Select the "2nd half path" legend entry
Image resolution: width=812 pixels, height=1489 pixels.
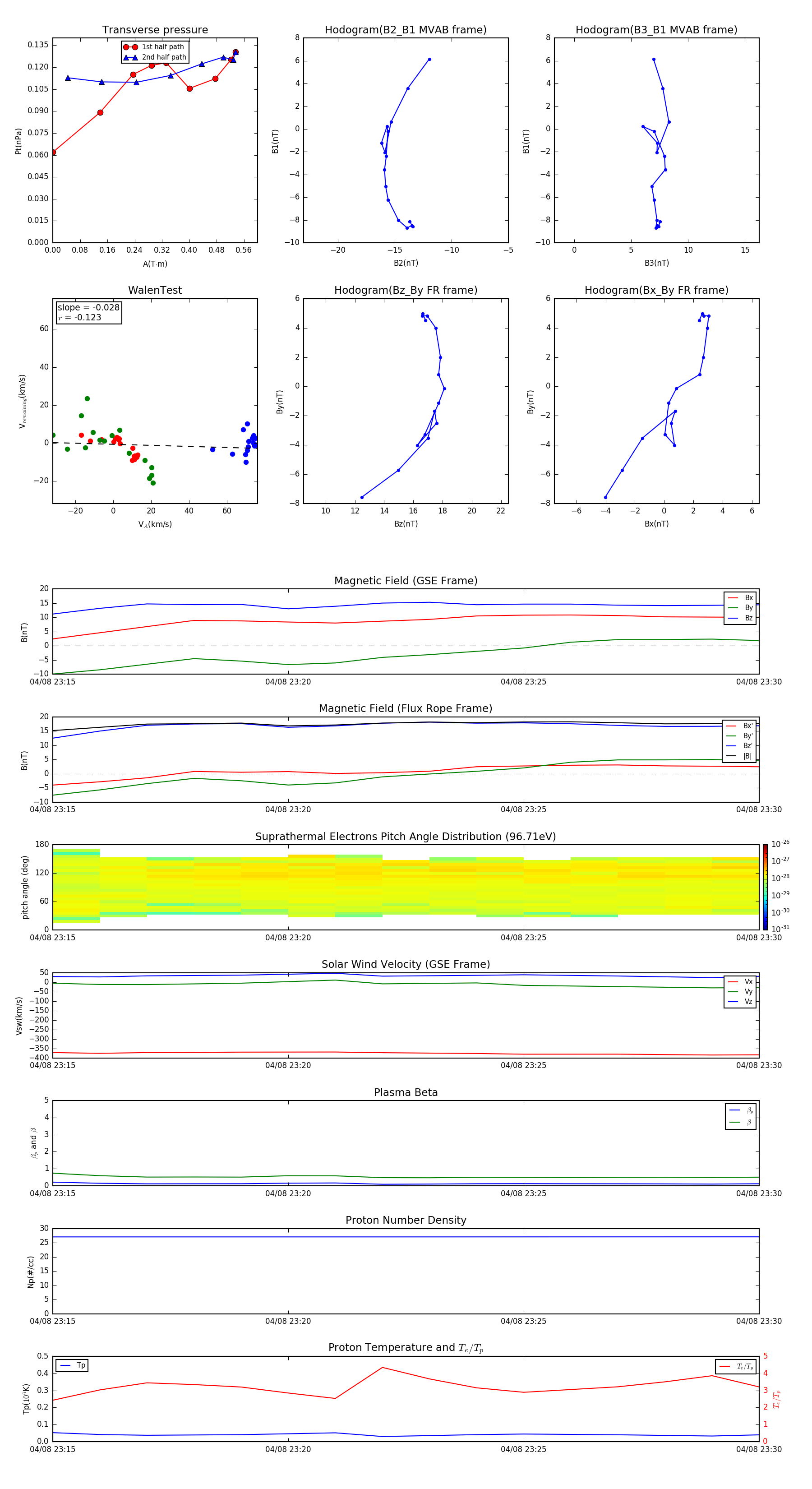pos(154,57)
